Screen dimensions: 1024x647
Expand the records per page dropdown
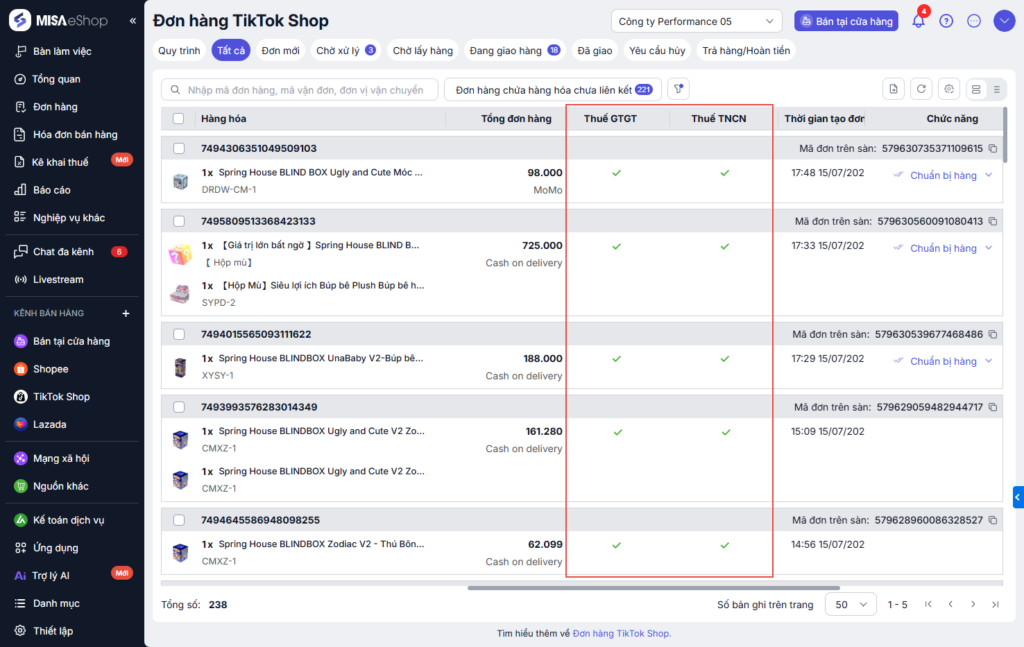[850, 604]
